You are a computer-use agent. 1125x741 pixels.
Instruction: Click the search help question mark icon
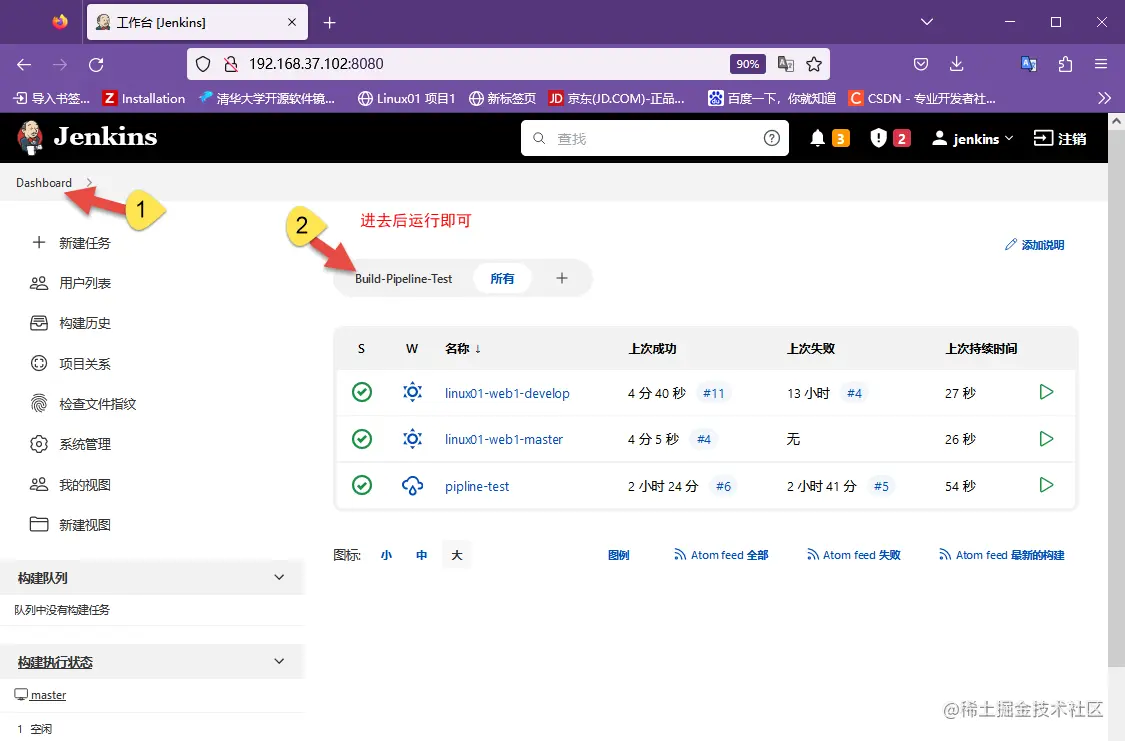tap(771, 138)
